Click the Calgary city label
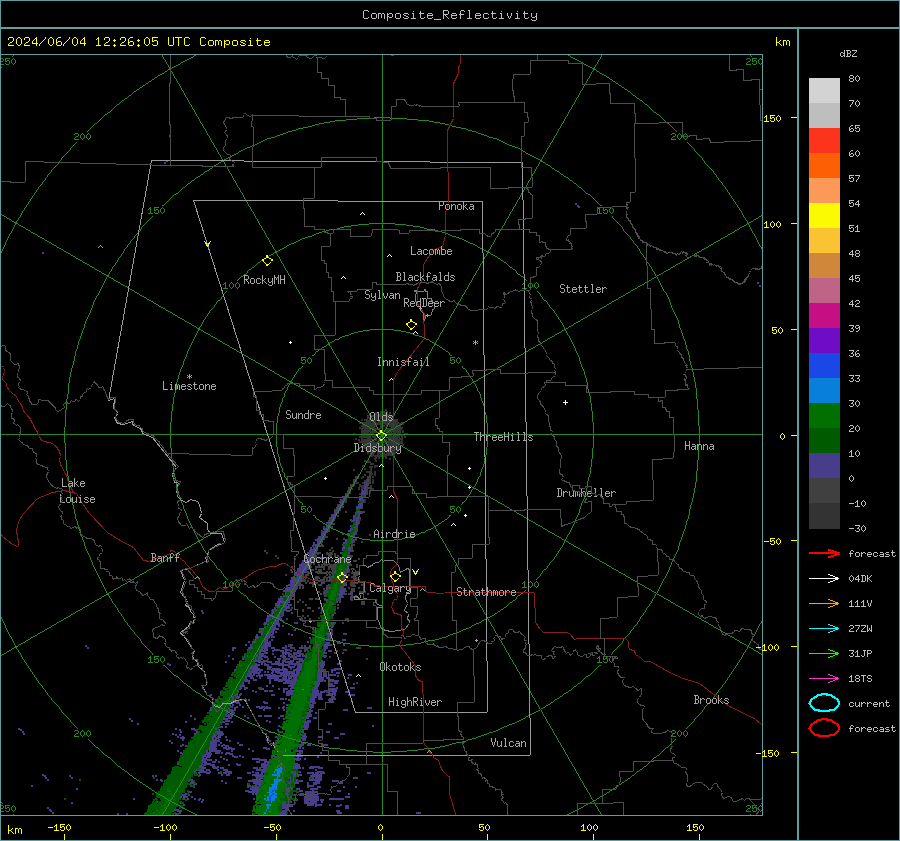The height and width of the screenshot is (841, 900). click(x=390, y=588)
